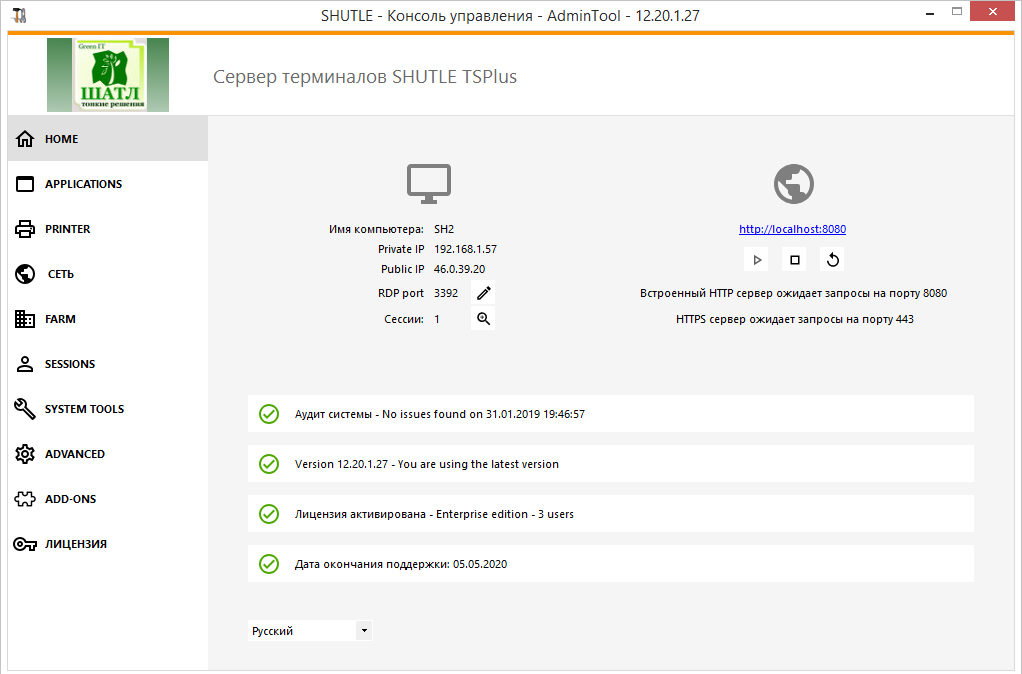
Task: Switch to the SESSIONS section
Action: click(24, 363)
